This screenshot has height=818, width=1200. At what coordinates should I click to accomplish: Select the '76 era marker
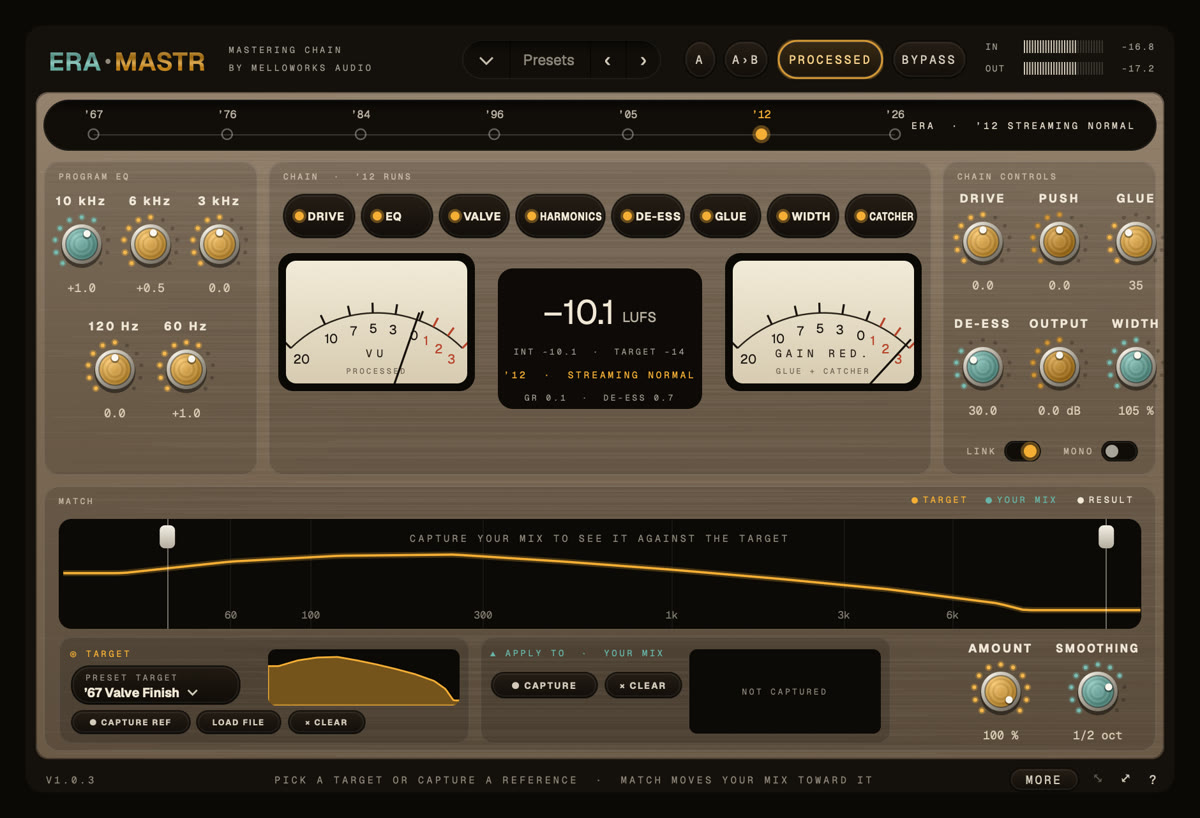tap(227, 134)
